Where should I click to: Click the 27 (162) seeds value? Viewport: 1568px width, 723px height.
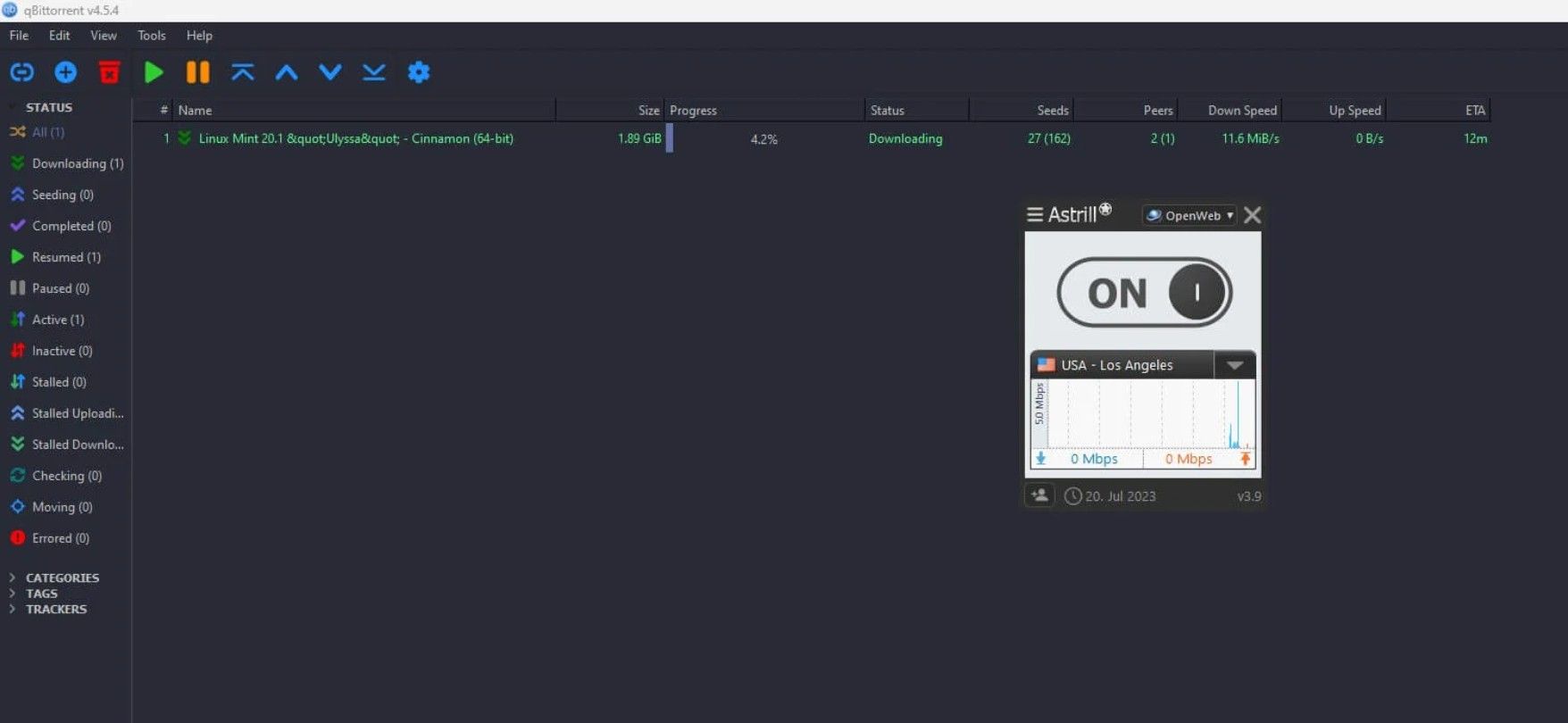(1049, 139)
